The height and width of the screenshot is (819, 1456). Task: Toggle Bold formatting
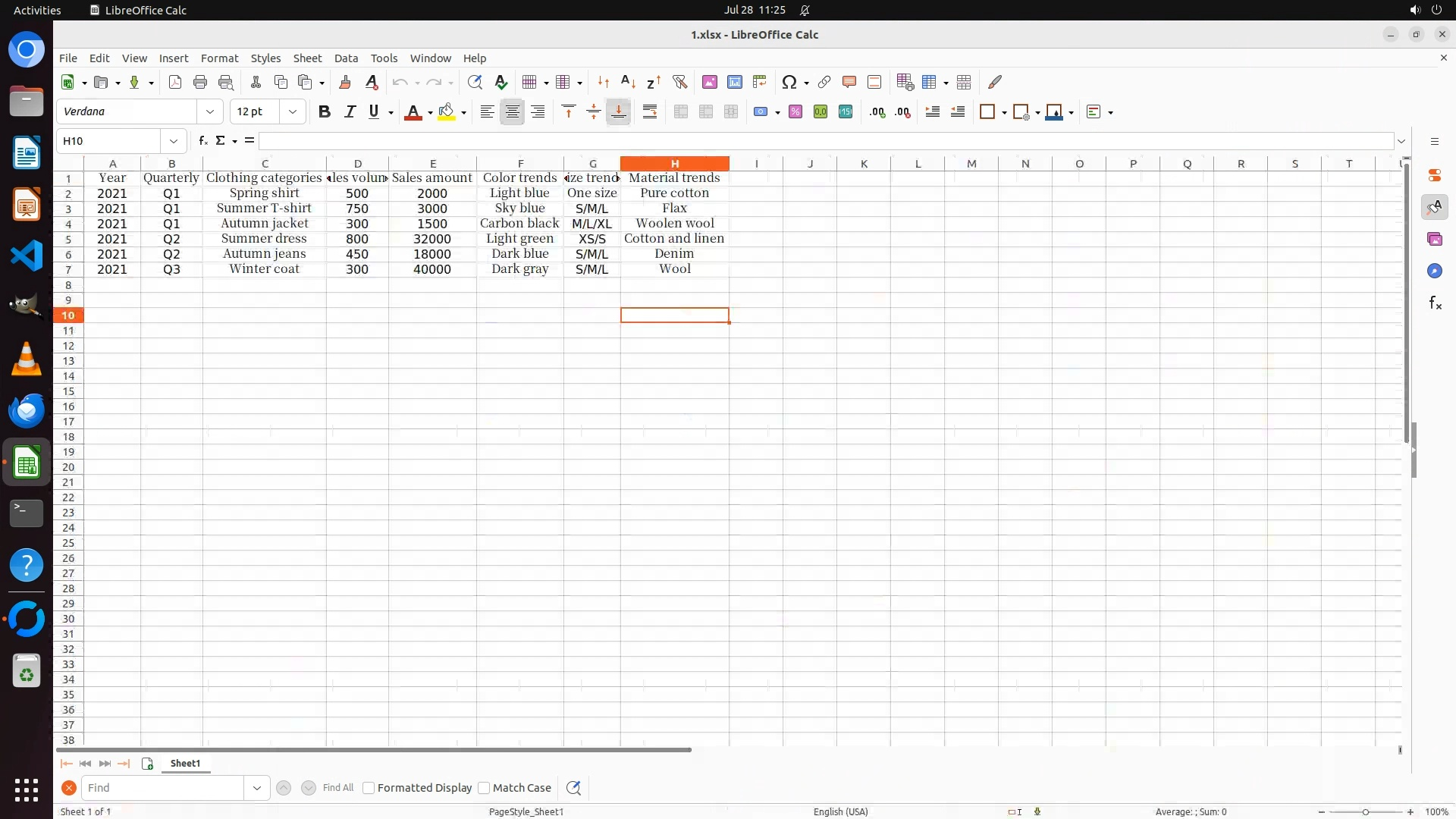coord(325,112)
